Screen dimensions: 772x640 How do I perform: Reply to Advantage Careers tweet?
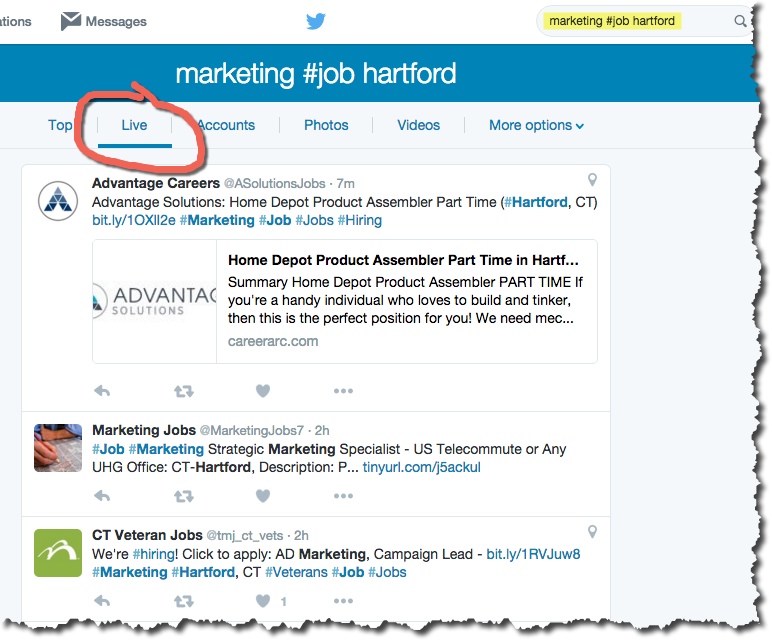(x=102, y=391)
